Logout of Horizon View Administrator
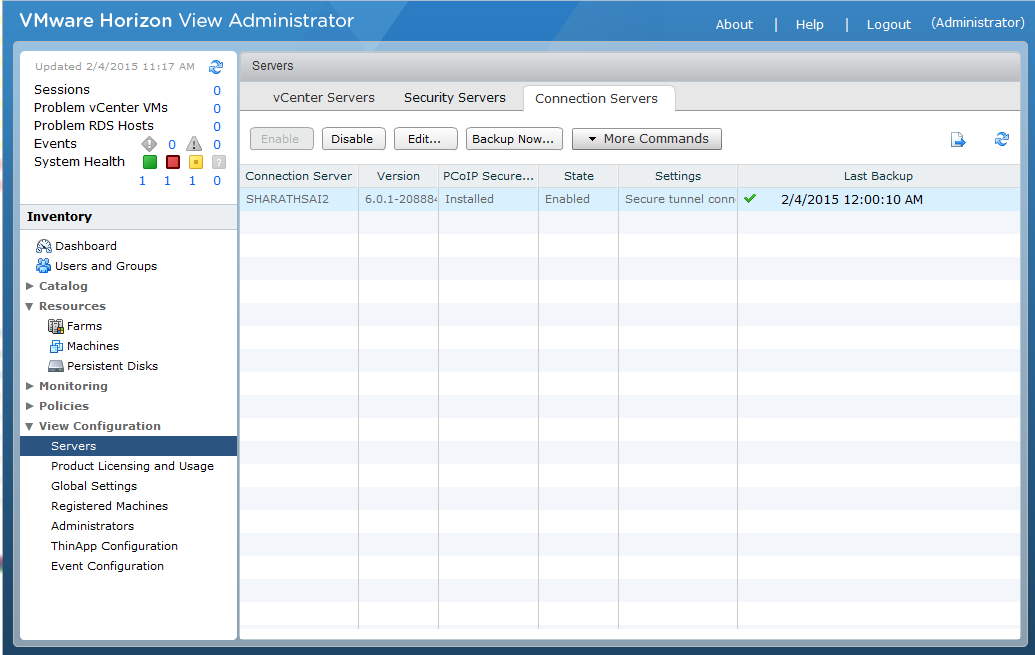1035x655 pixels. click(x=888, y=24)
